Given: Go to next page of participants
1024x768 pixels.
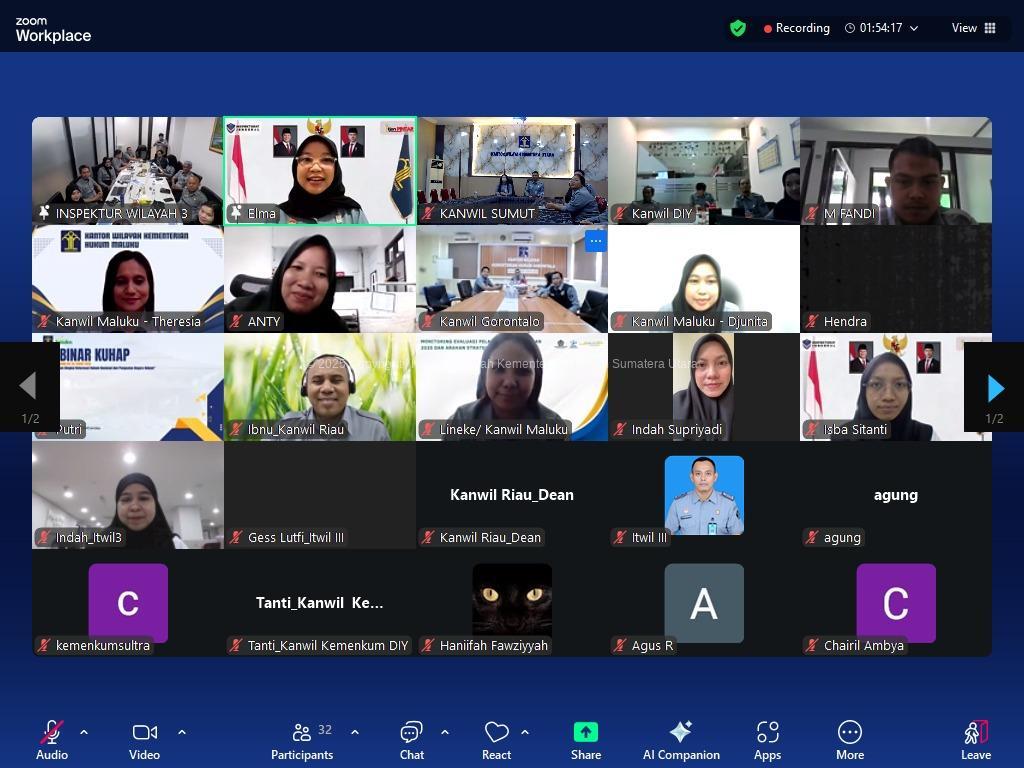Looking at the screenshot, I should (995, 388).
